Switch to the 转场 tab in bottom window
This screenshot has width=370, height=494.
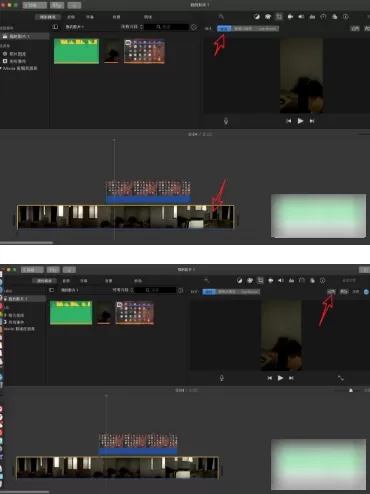138,281
